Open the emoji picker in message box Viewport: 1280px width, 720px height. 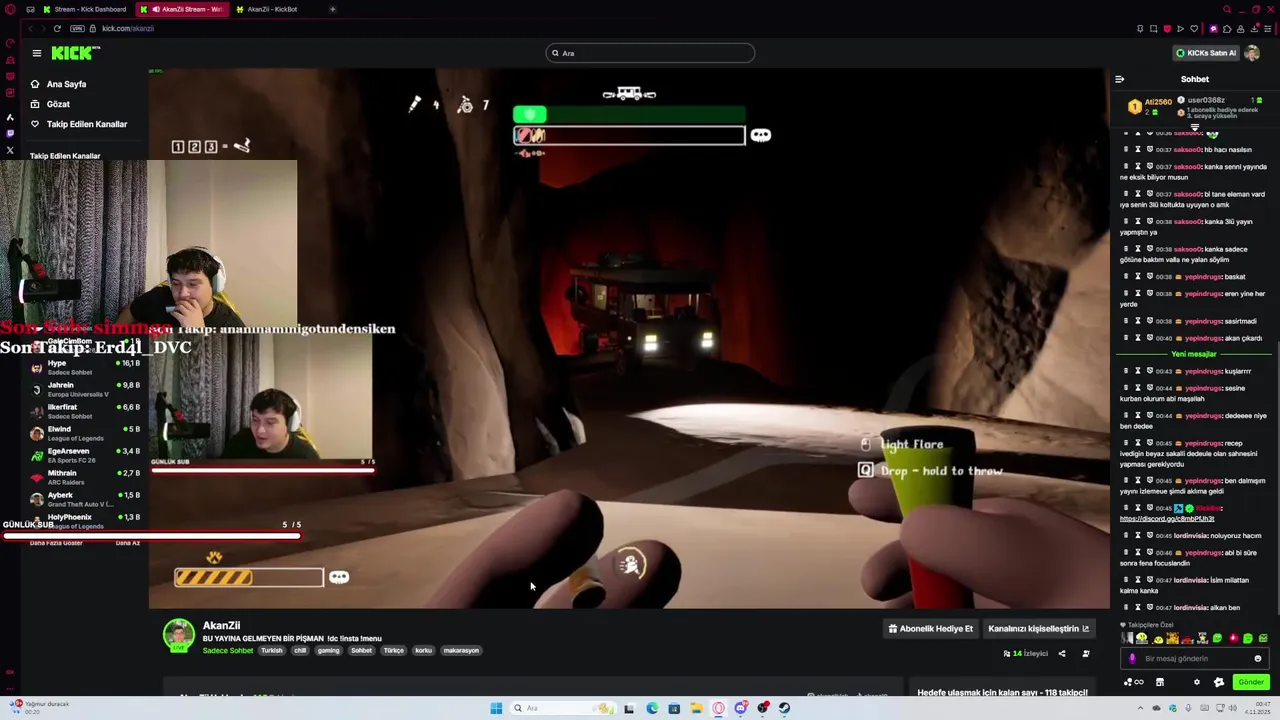click(1258, 659)
